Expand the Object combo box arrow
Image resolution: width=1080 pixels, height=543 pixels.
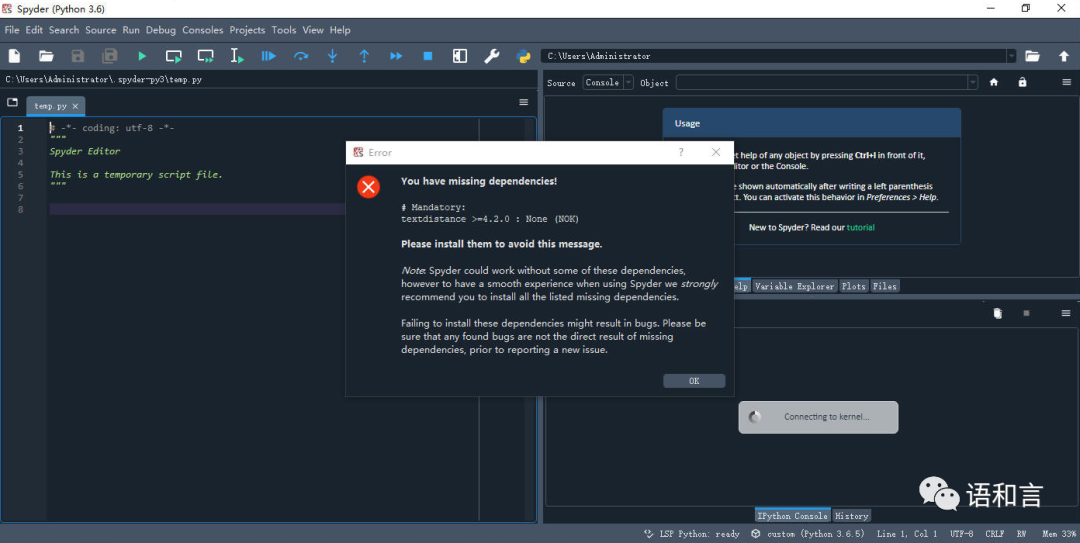click(x=973, y=83)
